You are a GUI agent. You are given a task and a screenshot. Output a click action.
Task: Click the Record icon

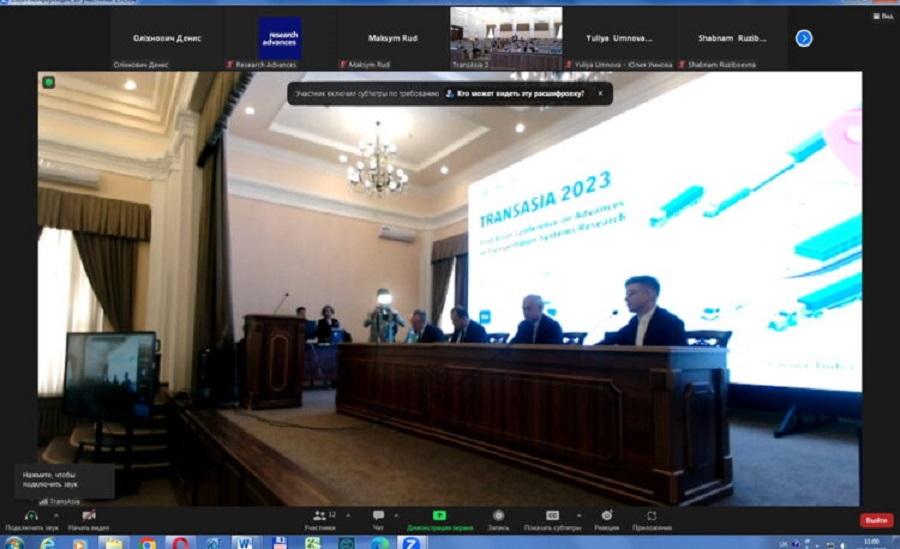pyautogui.click(x=498, y=515)
